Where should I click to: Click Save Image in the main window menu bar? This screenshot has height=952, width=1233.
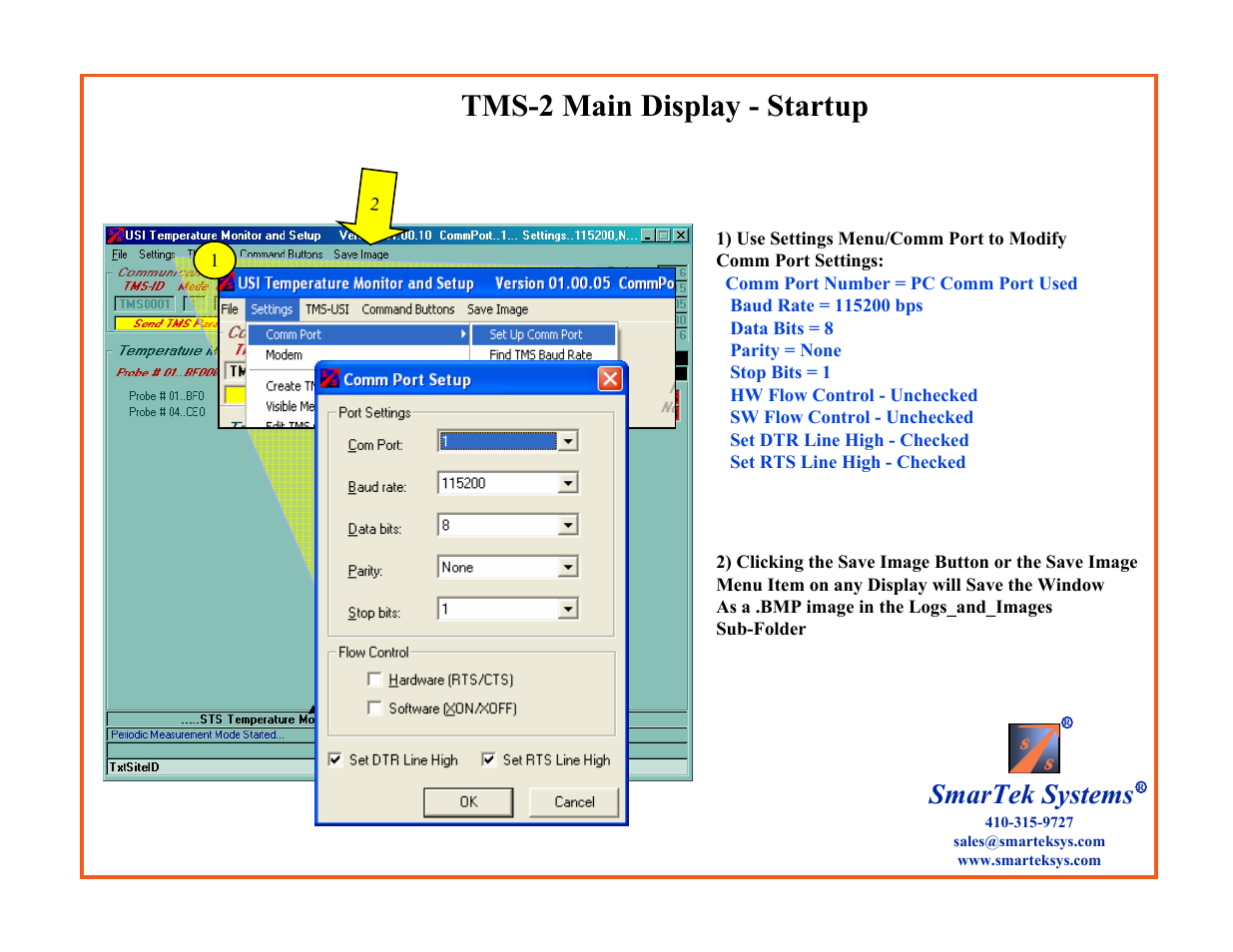(x=361, y=254)
